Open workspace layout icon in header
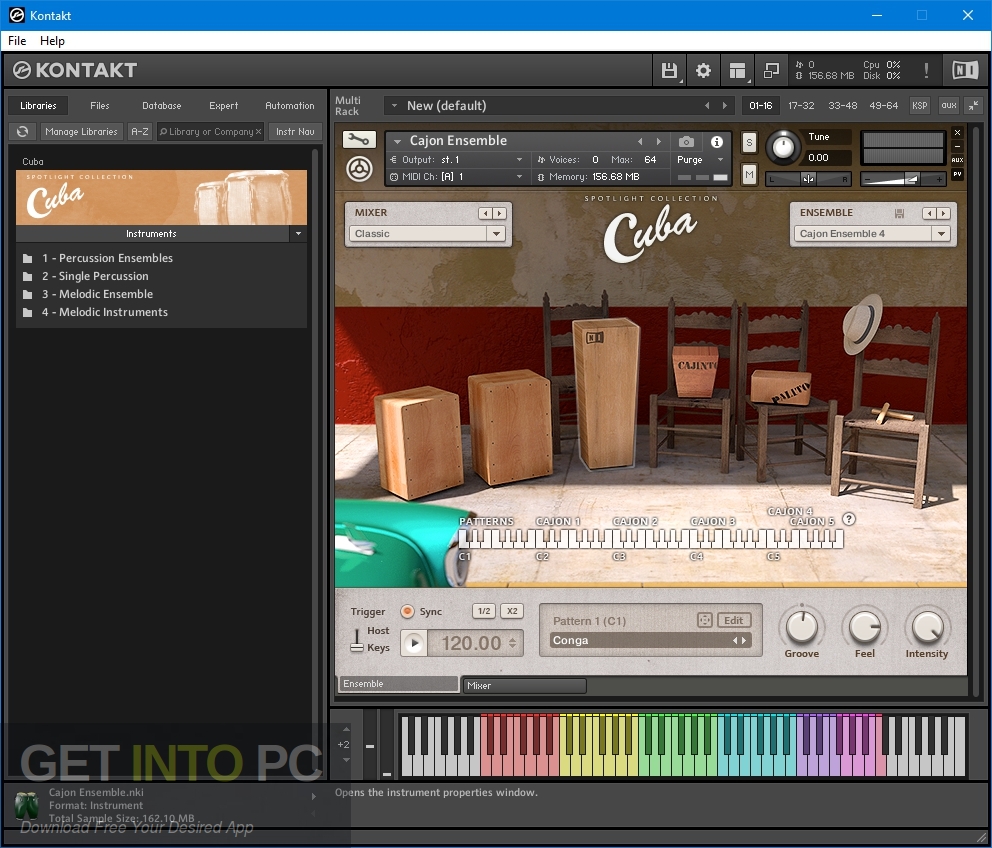Image resolution: width=992 pixels, height=848 pixels. pyautogui.click(x=737, y=70)
